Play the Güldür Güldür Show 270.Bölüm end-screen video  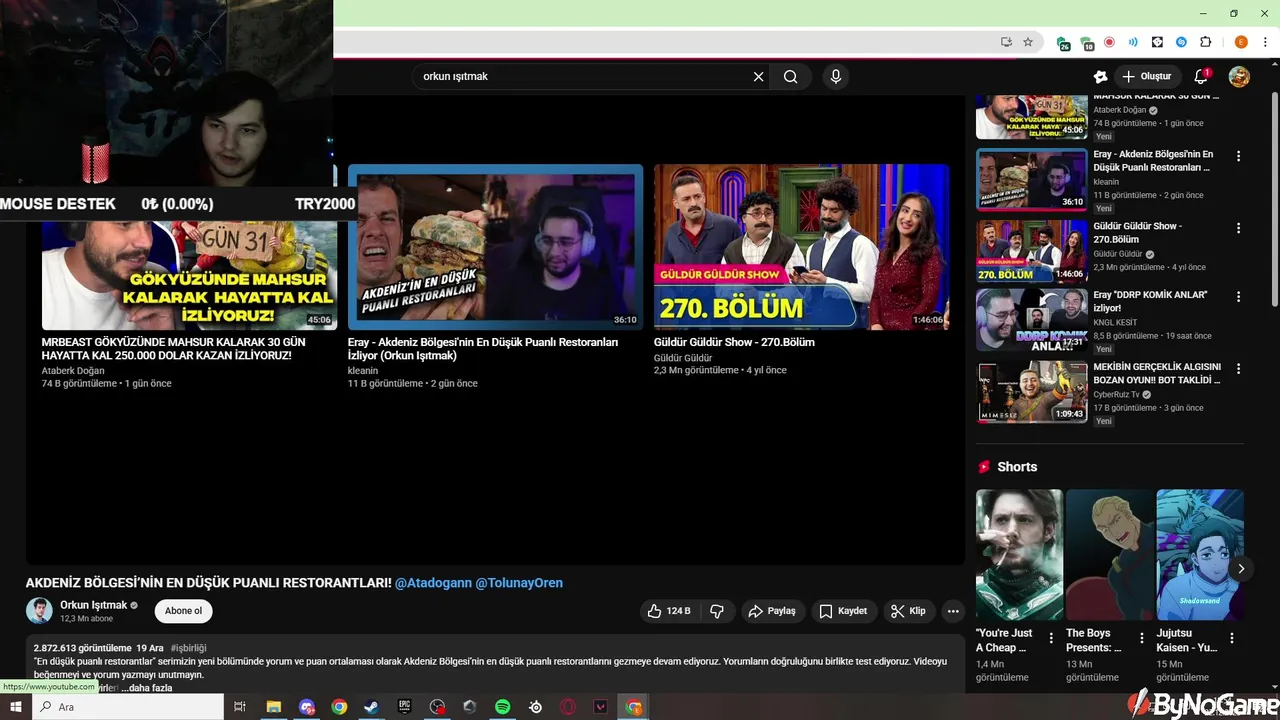801,247
